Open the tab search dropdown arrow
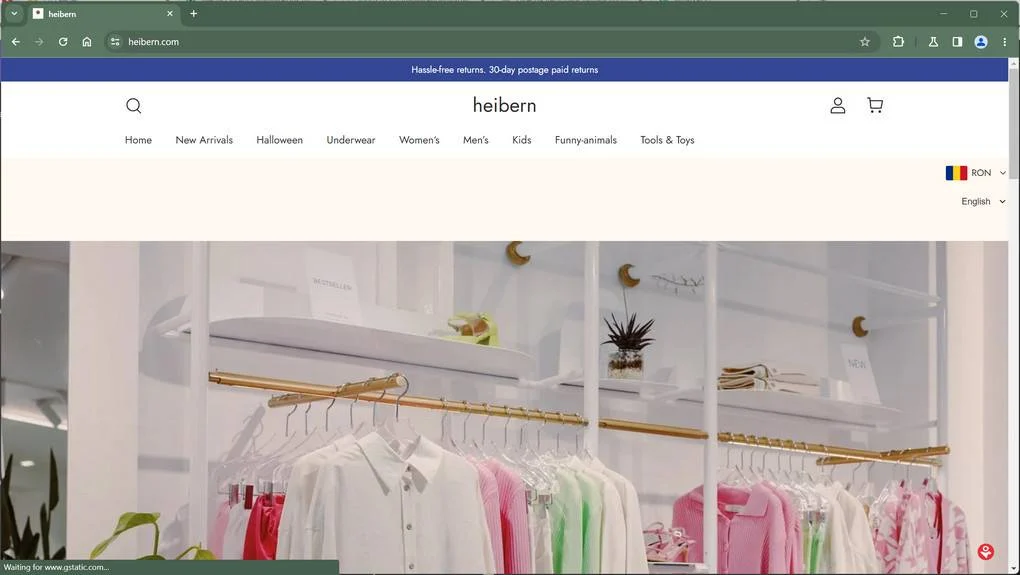The image size is (1020, 575). [14, 13]
